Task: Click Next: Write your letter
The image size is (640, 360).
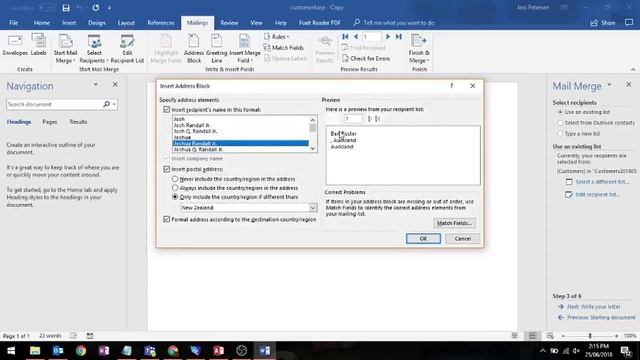Action: (x=593, y=307)
